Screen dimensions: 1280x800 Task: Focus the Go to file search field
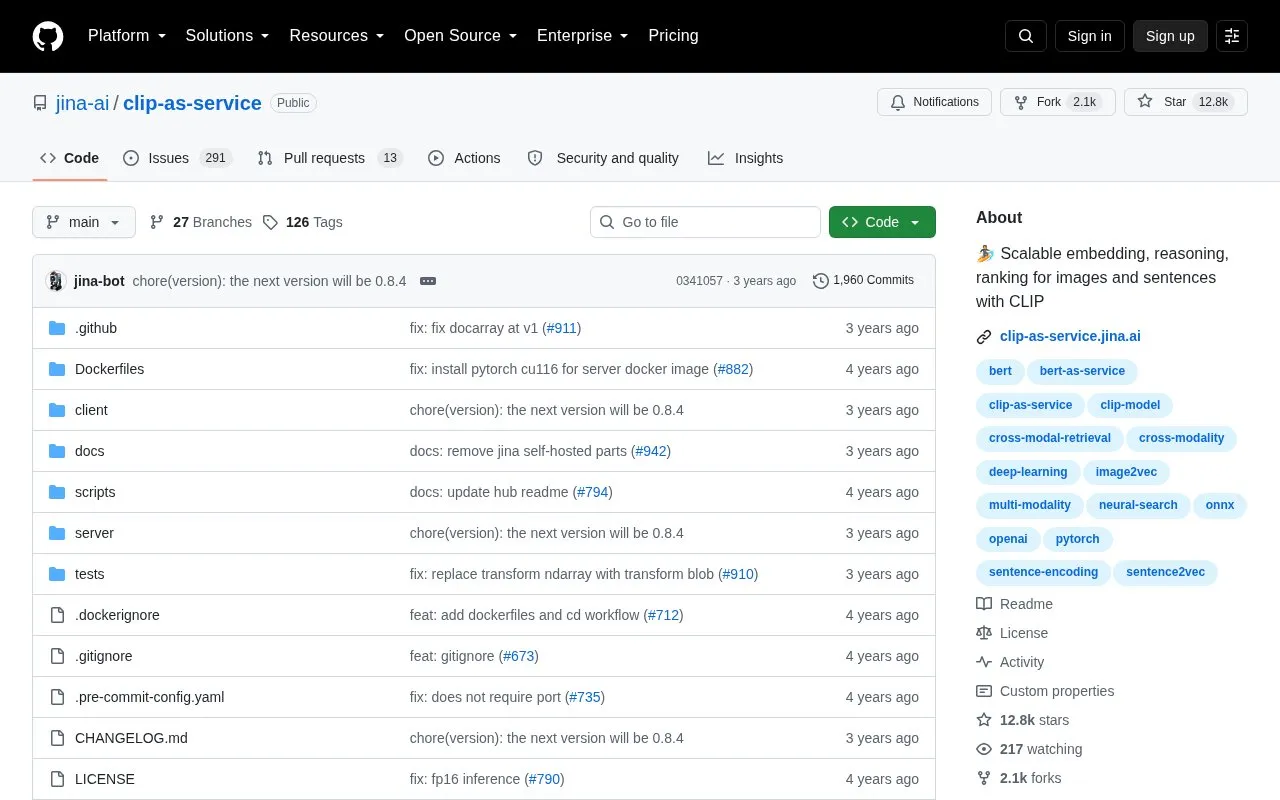705,222
